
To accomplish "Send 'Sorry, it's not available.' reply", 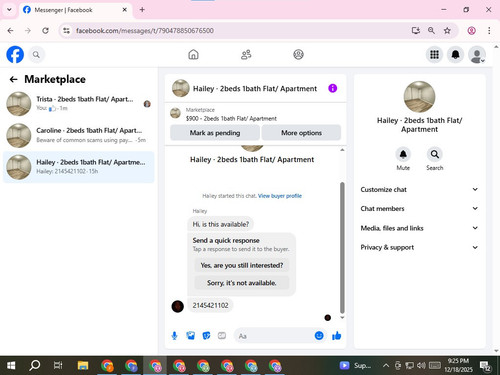I will coord(242,283).
